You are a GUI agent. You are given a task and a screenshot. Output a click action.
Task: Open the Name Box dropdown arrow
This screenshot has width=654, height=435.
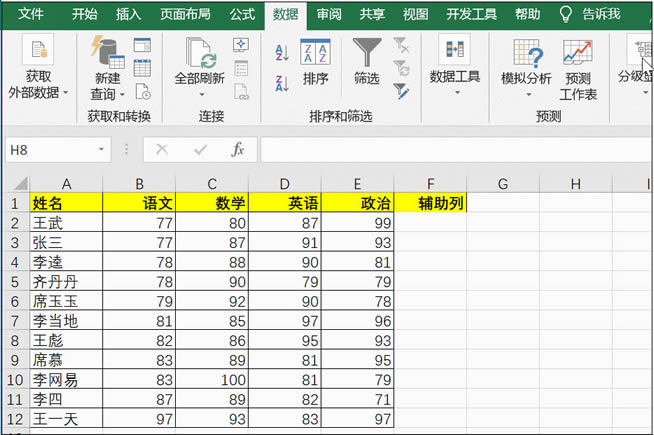(x=102, y=149)
